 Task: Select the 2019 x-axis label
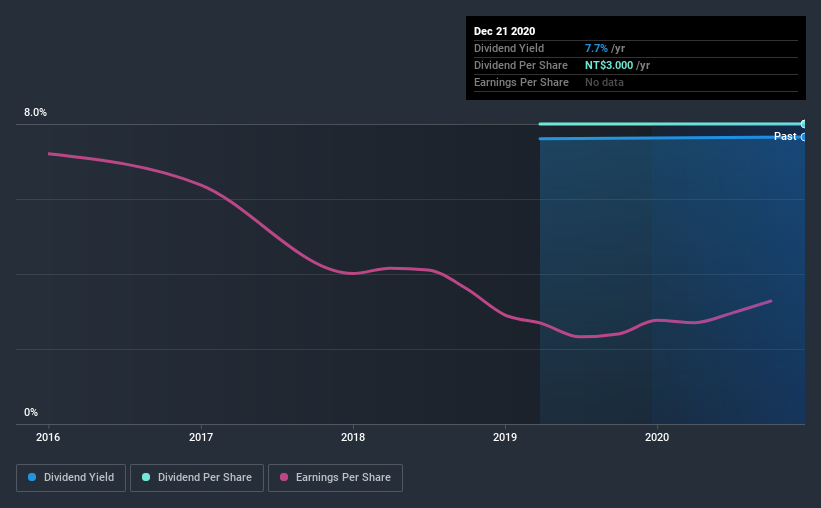(505, 437)
